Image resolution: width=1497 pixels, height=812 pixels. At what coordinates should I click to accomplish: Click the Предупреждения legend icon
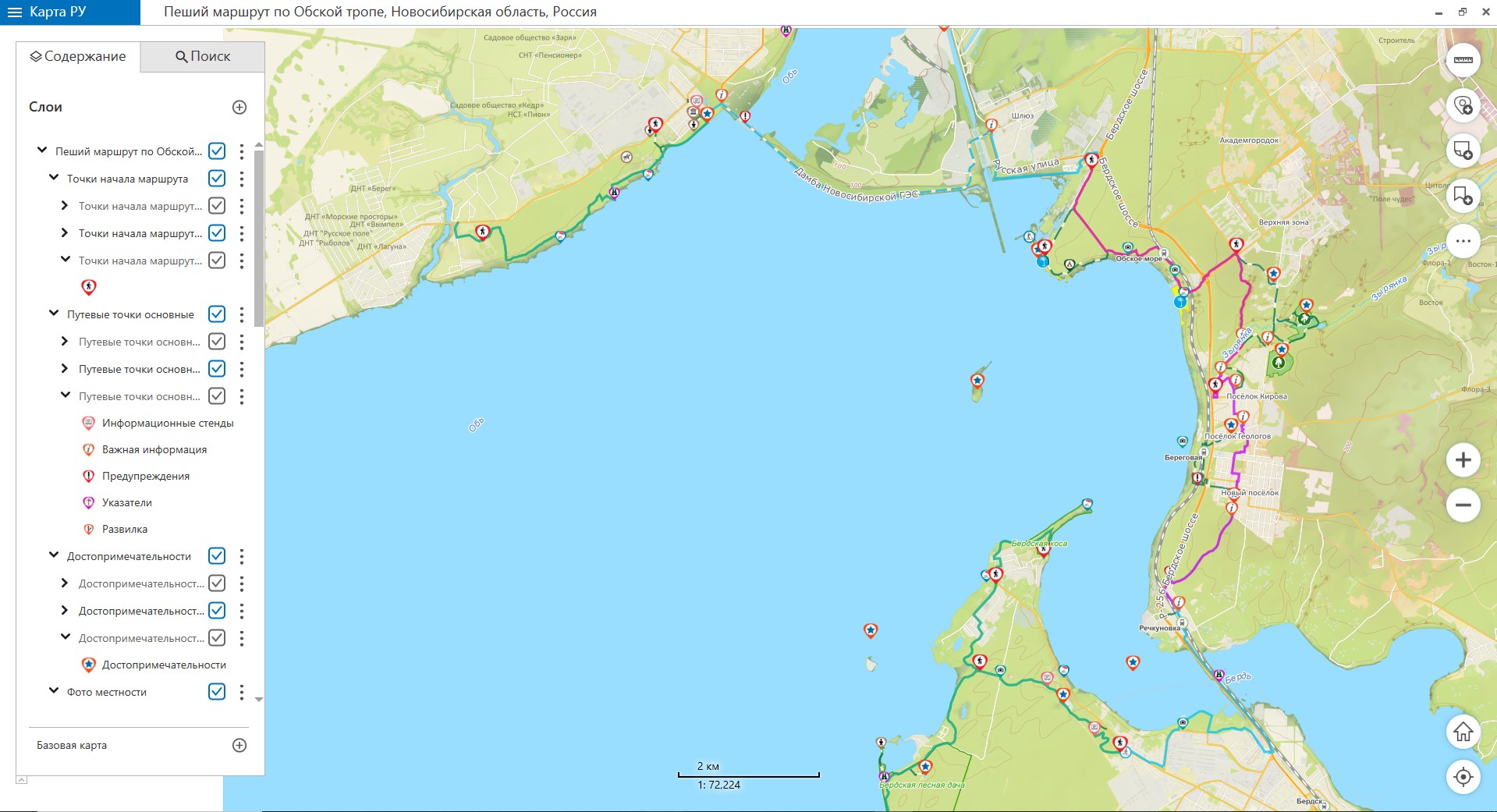(89, 476)
